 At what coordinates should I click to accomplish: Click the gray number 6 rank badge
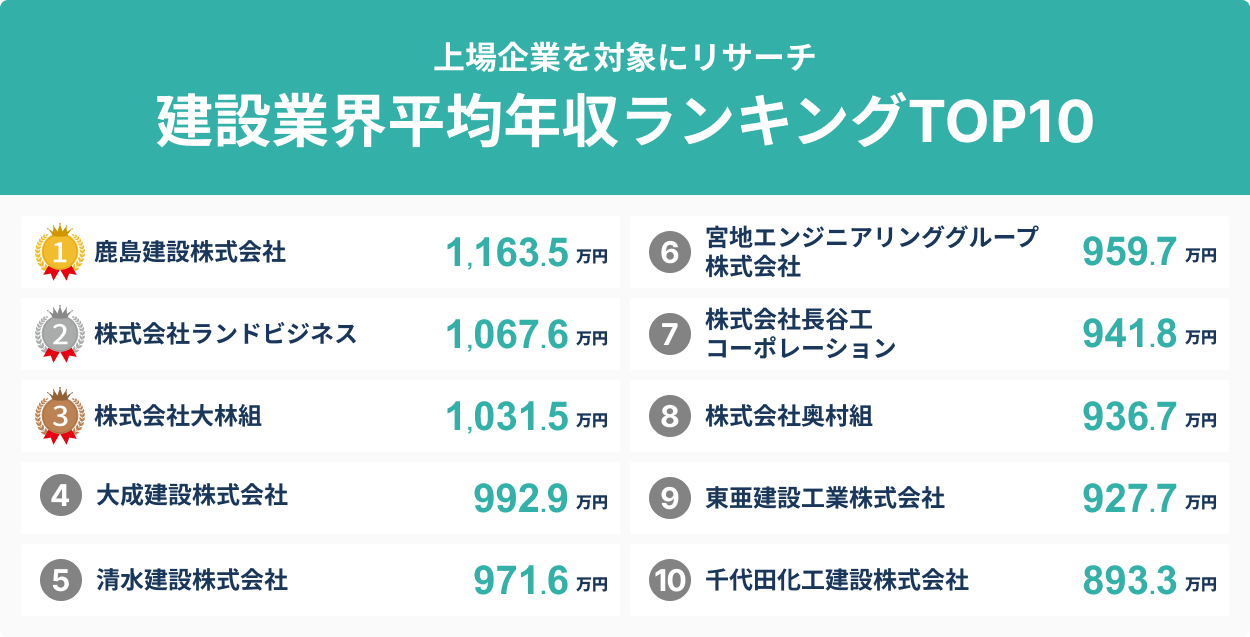pos(669,253)
